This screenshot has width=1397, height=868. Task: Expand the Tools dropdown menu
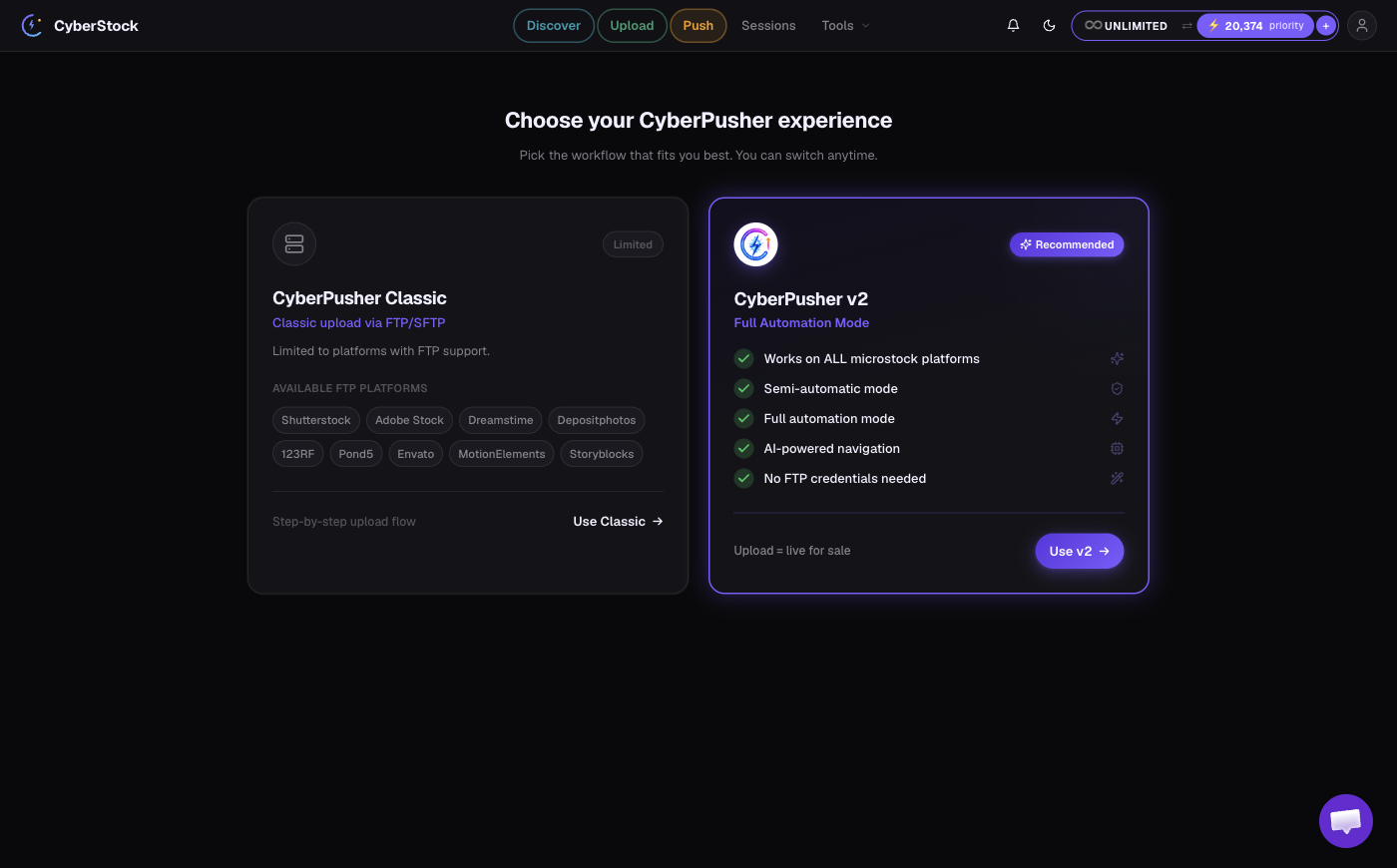845,26
